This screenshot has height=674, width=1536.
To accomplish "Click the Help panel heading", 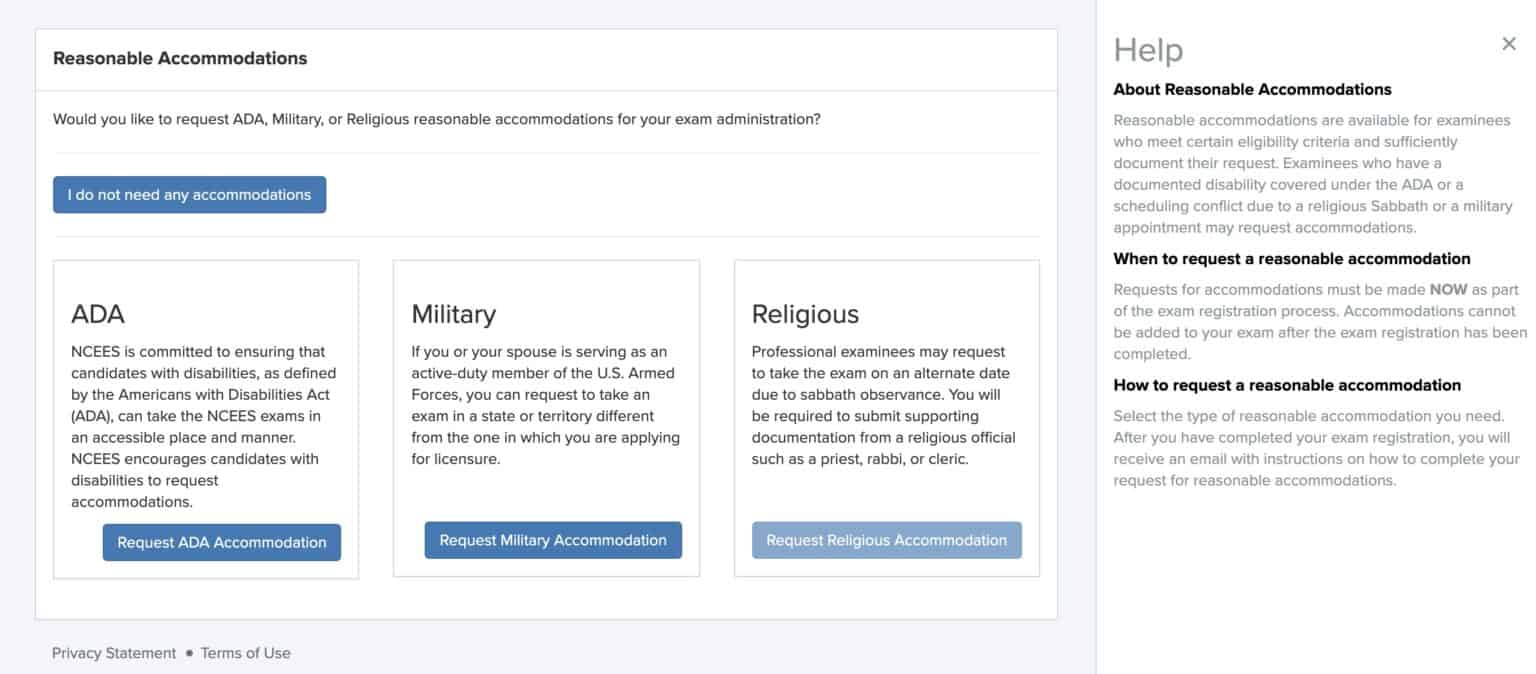I will pyautogui.click(x=1148, y=50).
